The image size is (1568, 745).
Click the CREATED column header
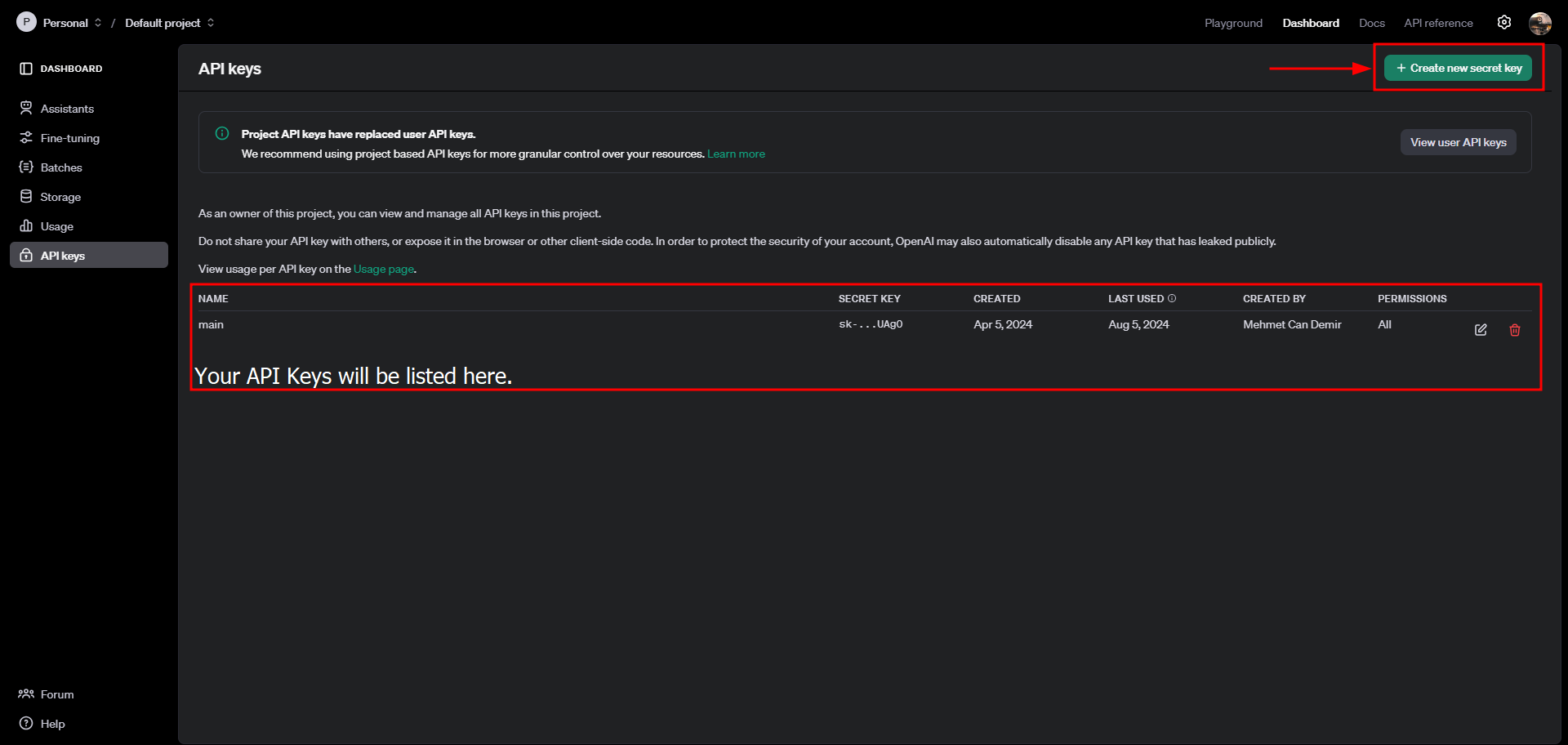[996, 299]
